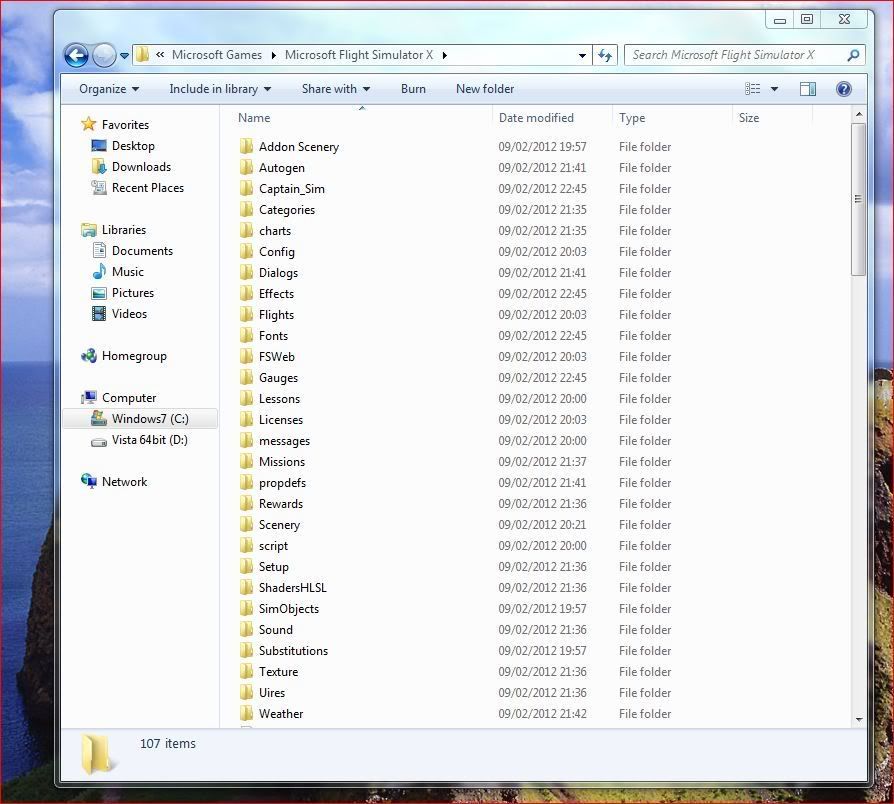This screenshot has width=894, height=804.
Task: Select Favorites star in navigation pane
Action: point(88,124)
